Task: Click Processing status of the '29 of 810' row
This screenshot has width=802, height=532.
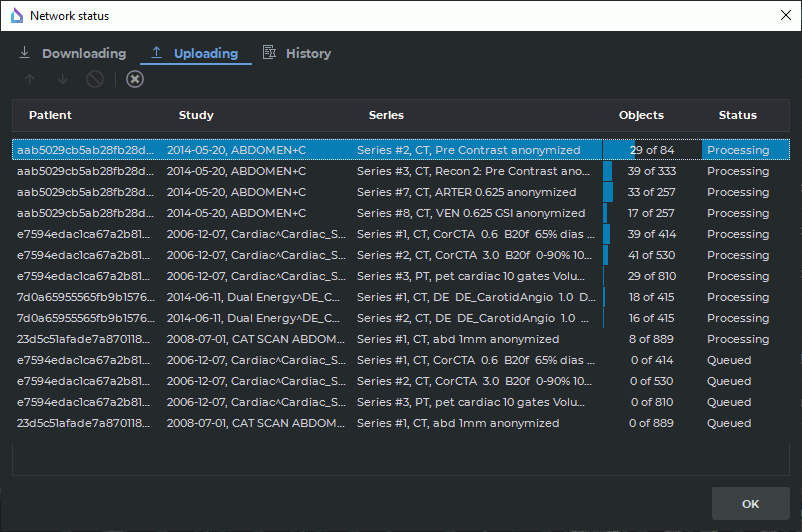Action: coord(738,276)
